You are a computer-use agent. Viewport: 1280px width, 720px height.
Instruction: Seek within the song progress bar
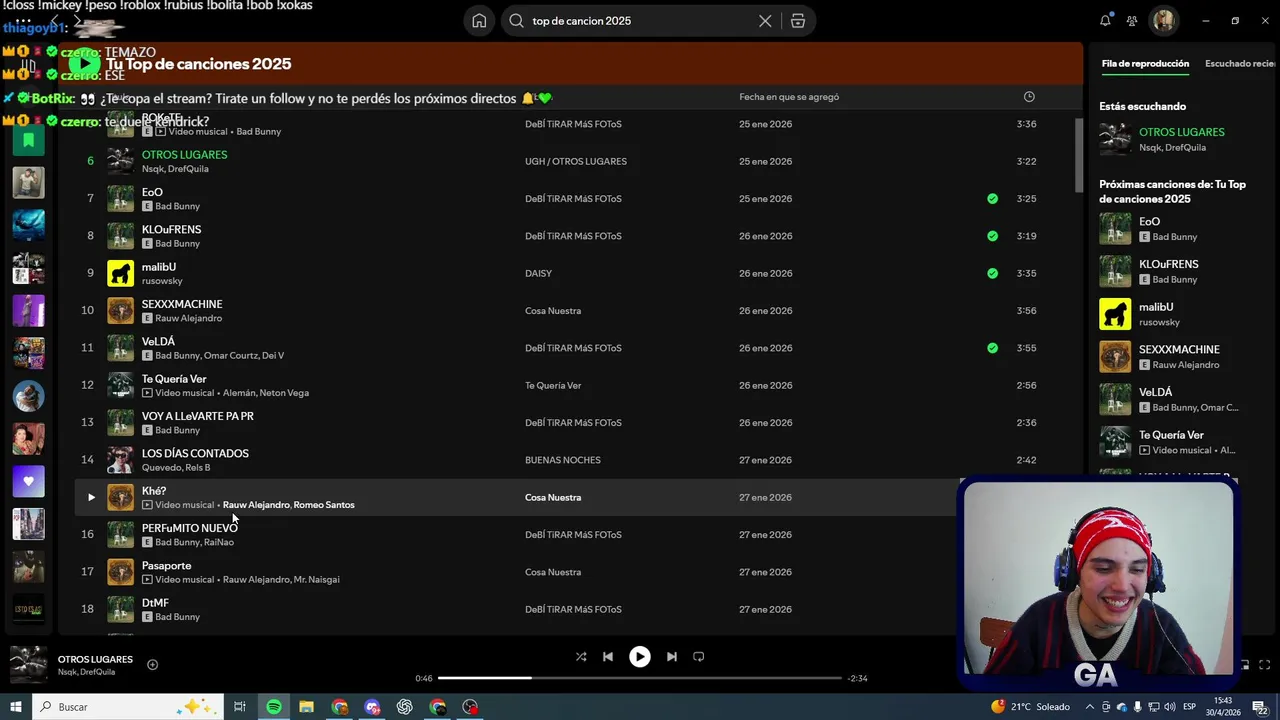[x=640, y=678]
